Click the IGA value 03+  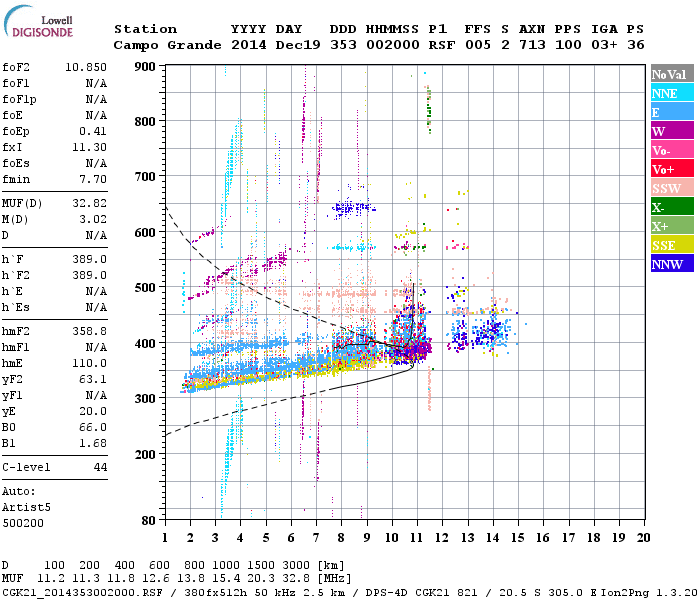(604, 45)
